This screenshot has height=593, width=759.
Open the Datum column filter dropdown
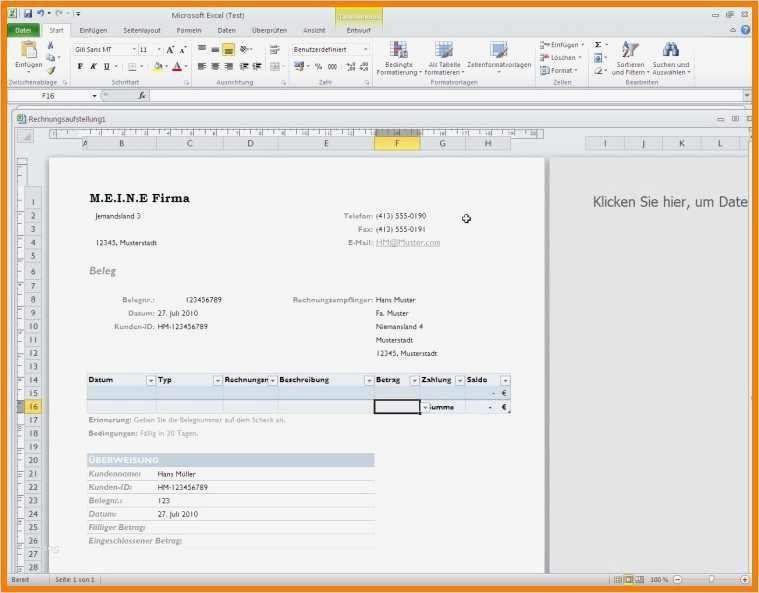pyautogui.click(x=151, y=381)
